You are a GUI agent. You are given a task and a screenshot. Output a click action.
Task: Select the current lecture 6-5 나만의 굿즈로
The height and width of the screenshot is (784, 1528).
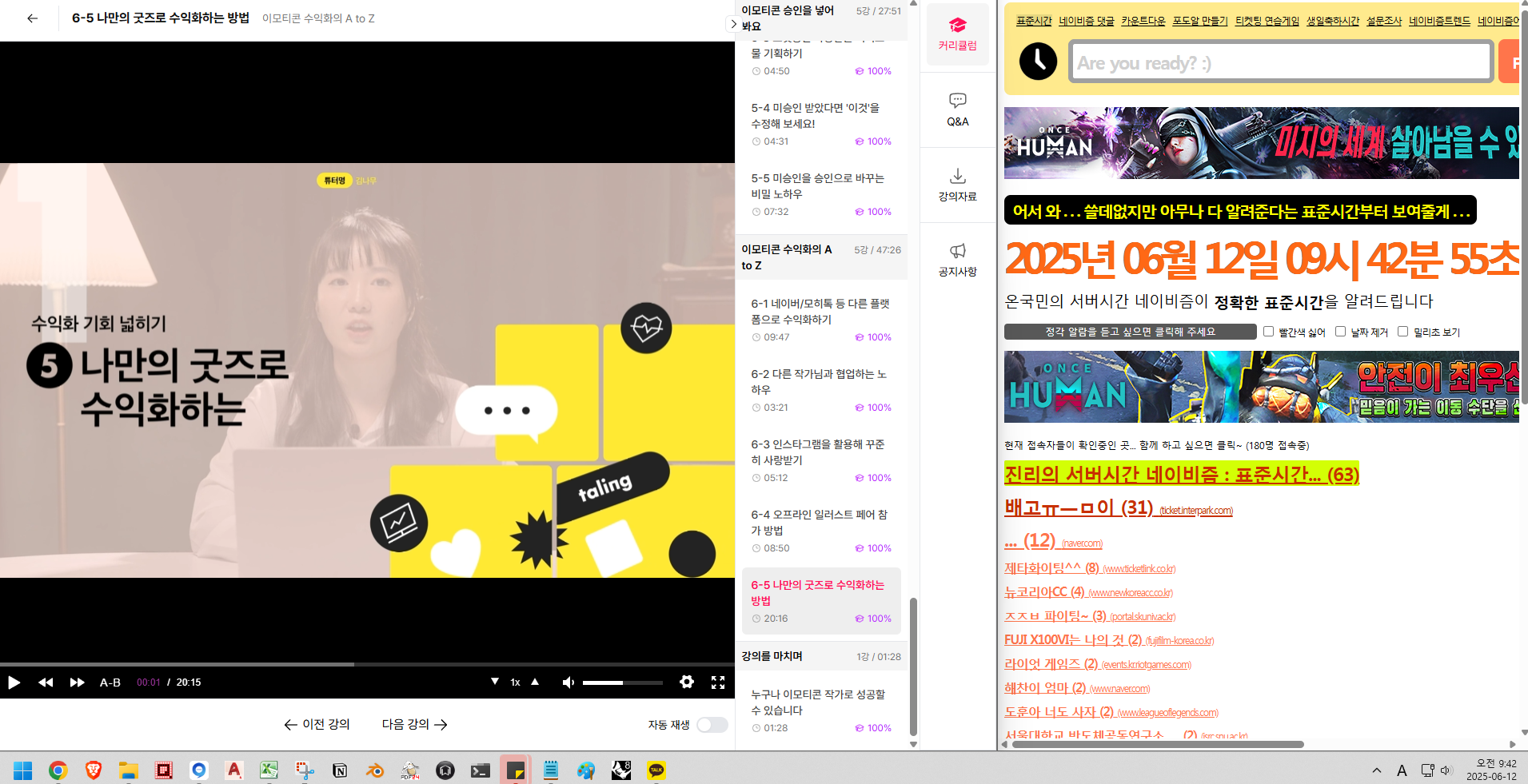[821, 601]
